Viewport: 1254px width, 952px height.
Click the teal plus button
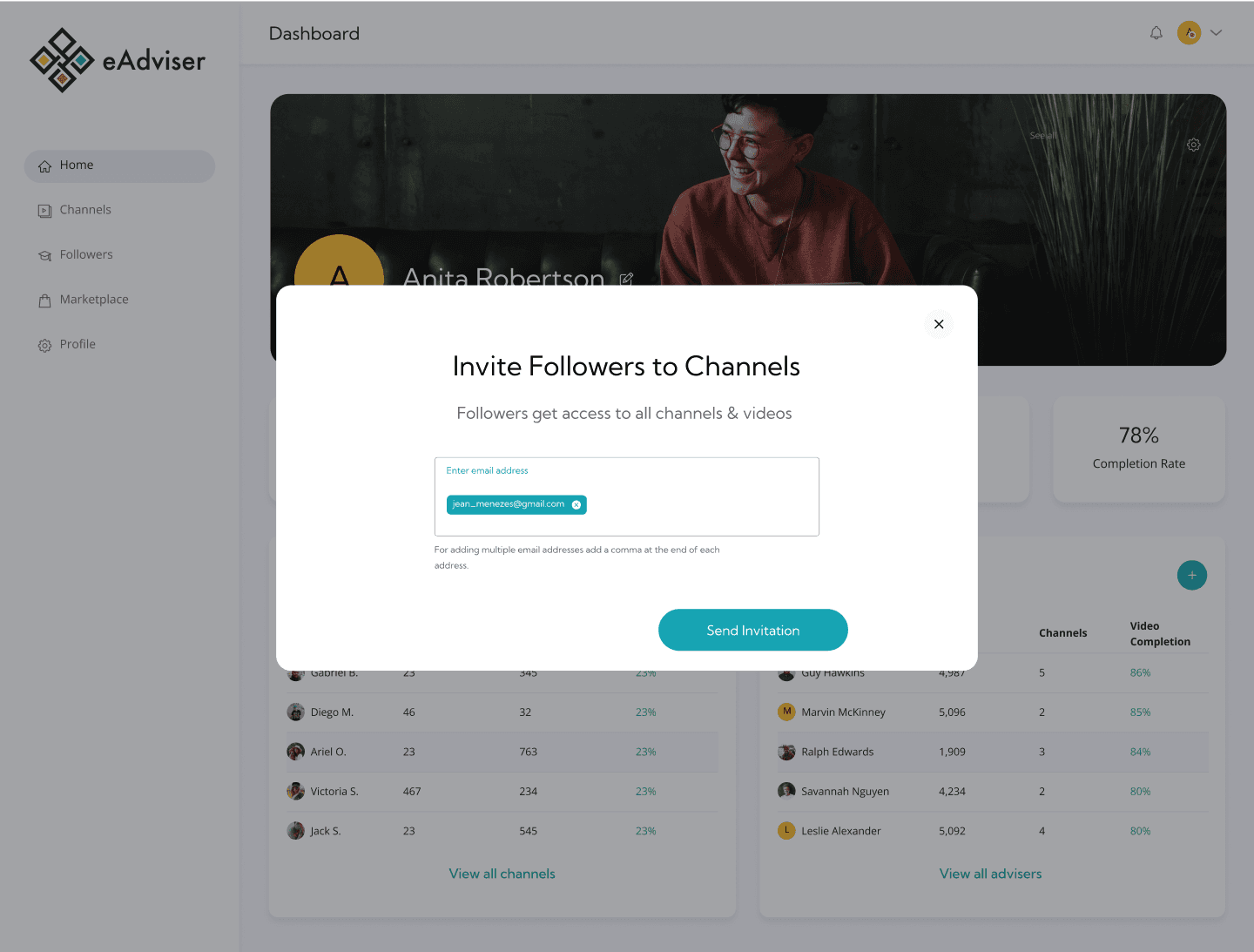[1191, 575]
